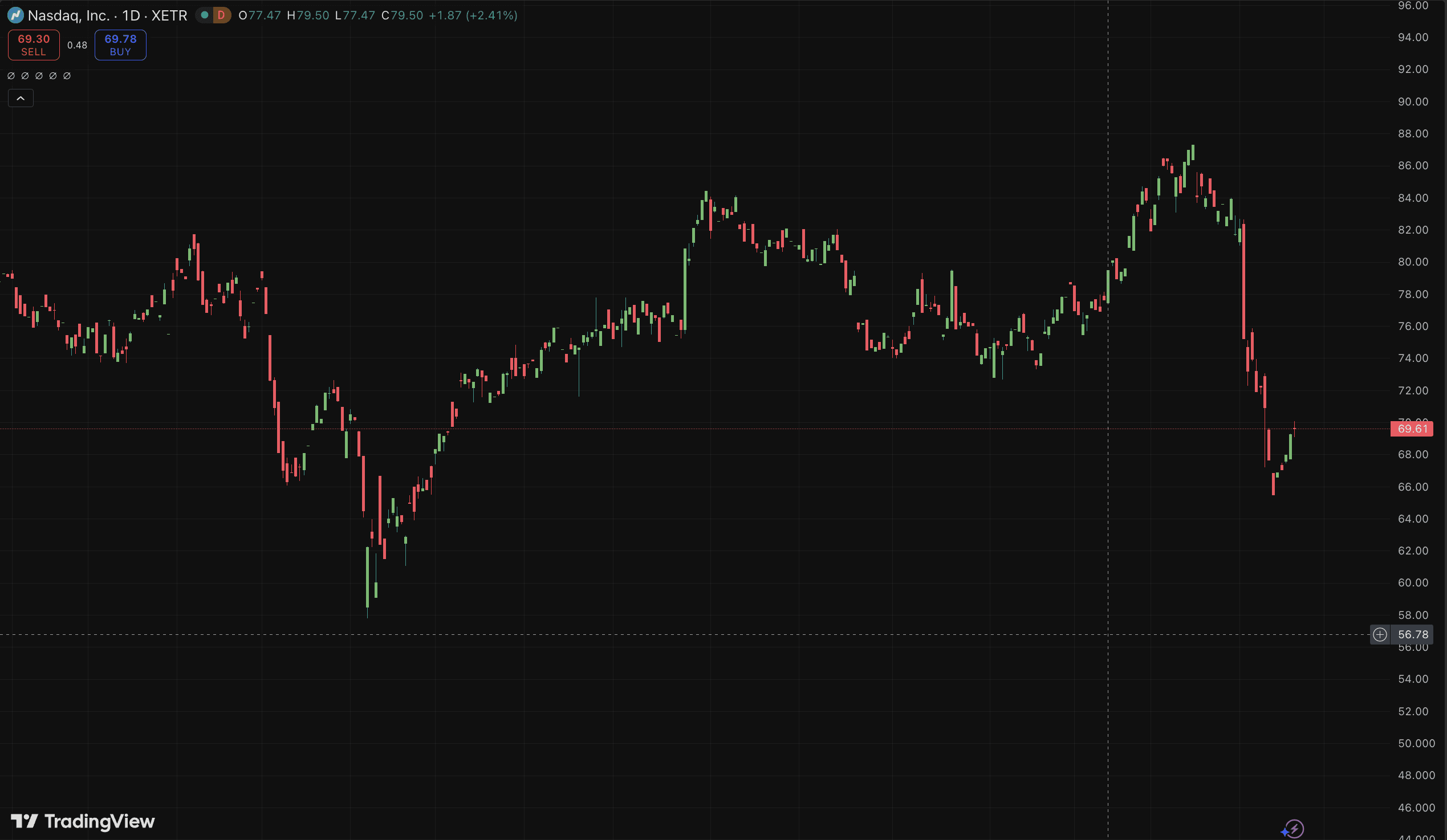1447x840 pixels.
Task: Click the 0.48 spread value
Action: tap(77, 46)
